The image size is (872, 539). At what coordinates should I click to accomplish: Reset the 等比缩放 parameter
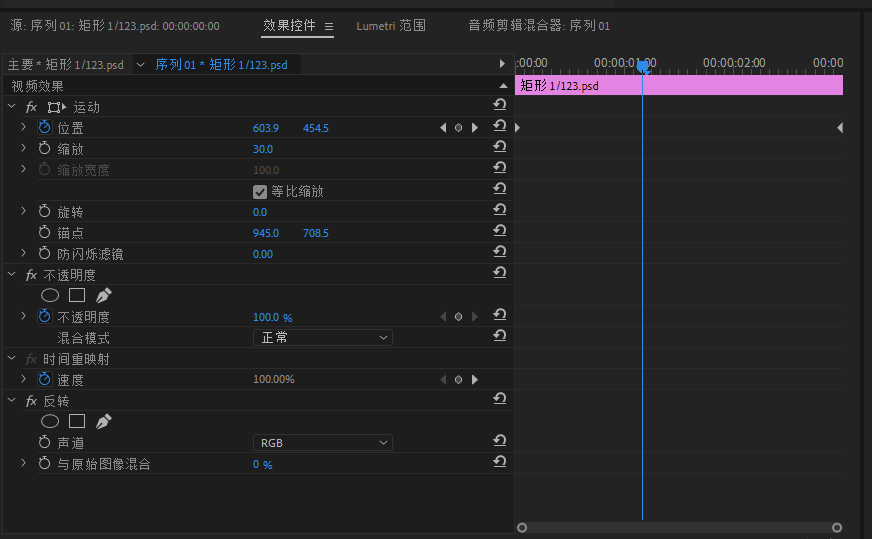[x=499, y=189]
